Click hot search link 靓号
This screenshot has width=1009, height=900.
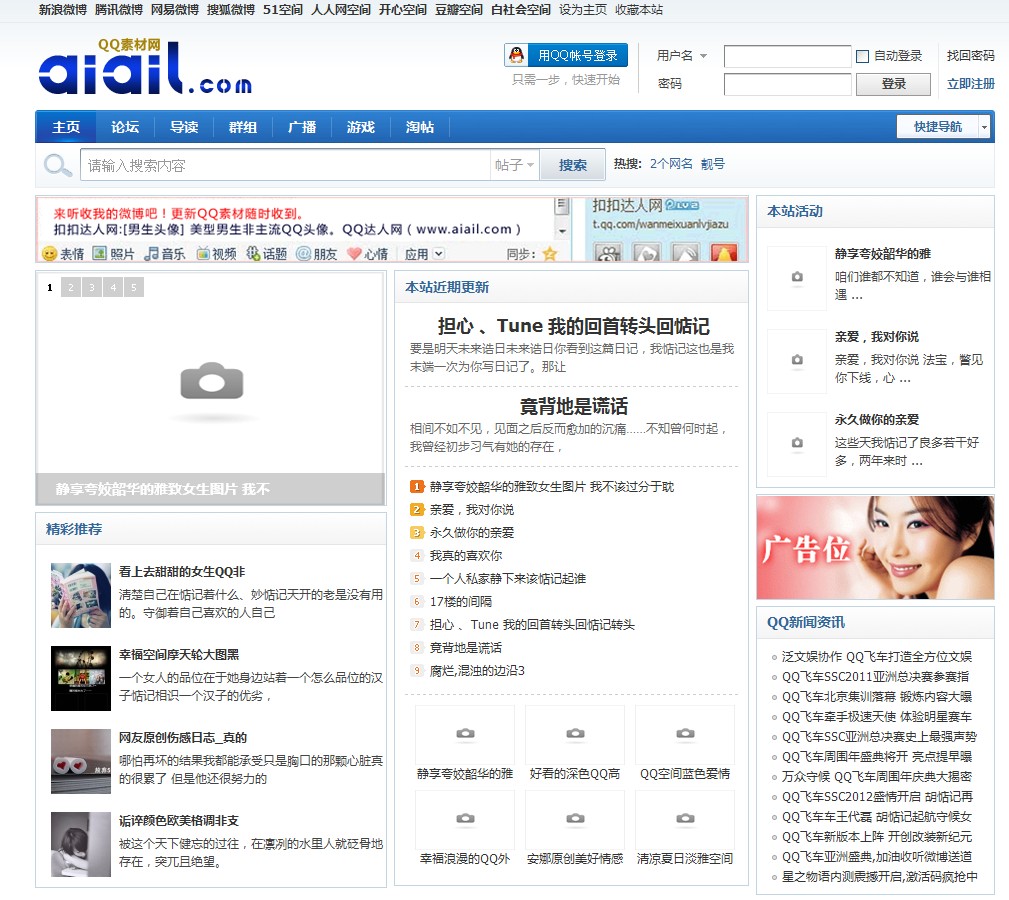coord(712,164)
